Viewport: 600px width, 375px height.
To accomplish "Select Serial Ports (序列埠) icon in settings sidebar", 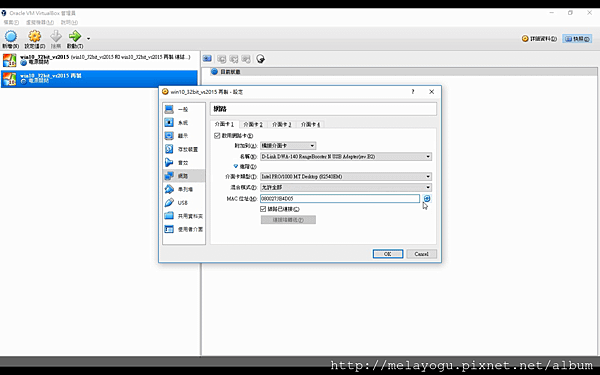I will pos(169,189).
